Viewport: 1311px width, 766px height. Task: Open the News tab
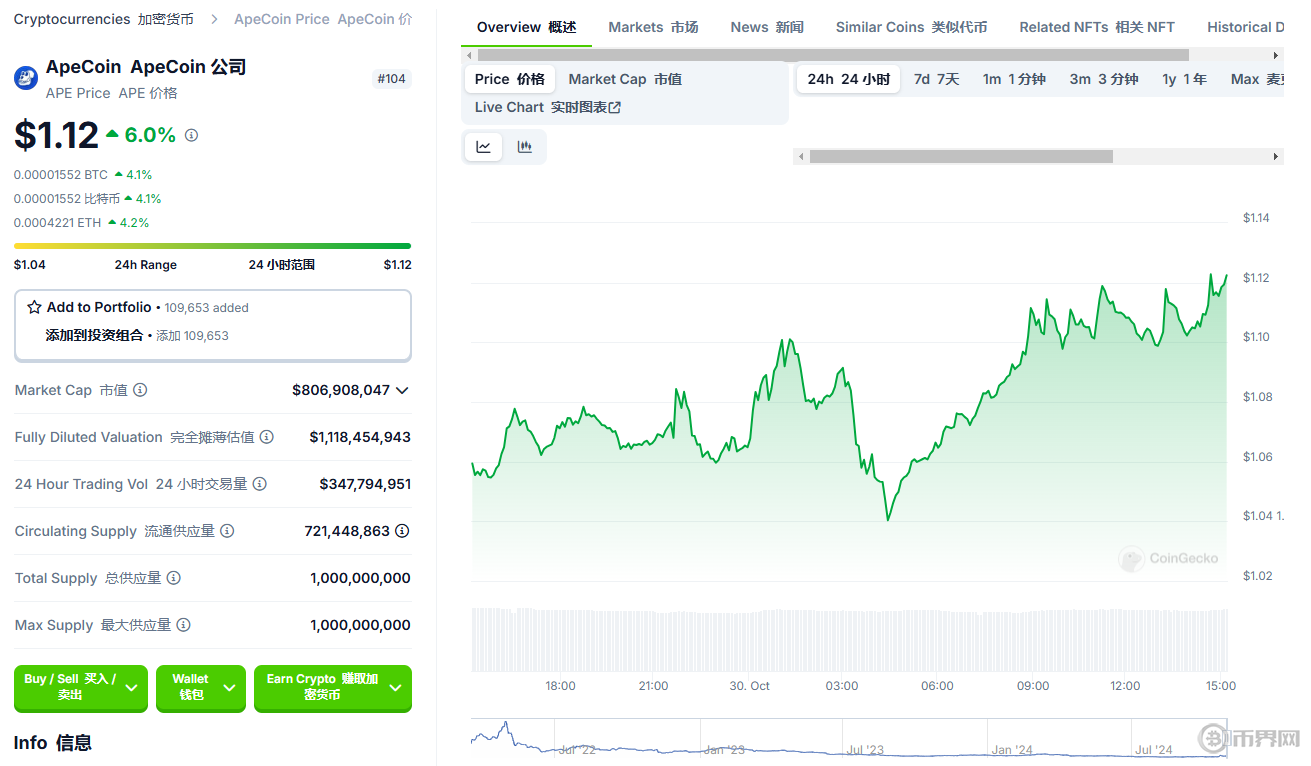coord(767,27)
